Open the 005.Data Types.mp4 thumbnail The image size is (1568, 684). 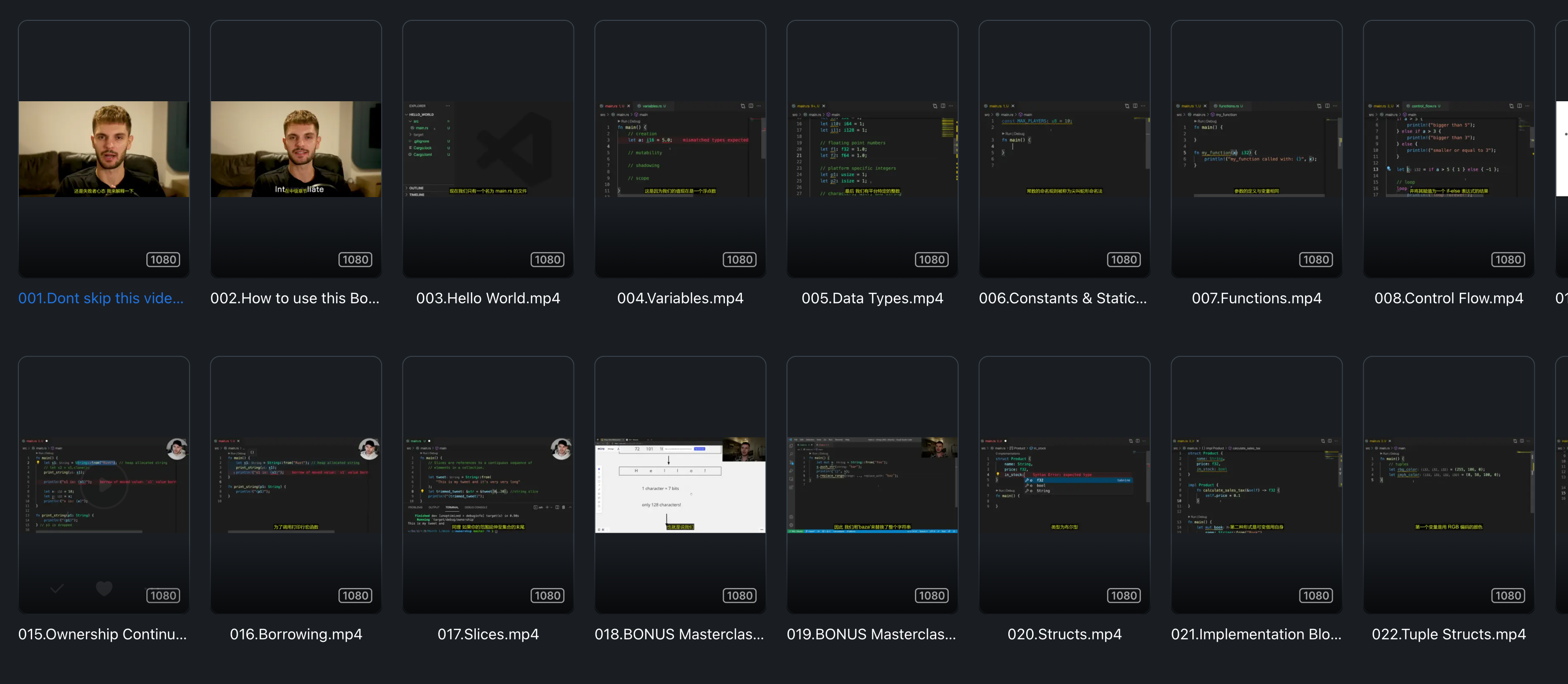click(x=872, y=148)
